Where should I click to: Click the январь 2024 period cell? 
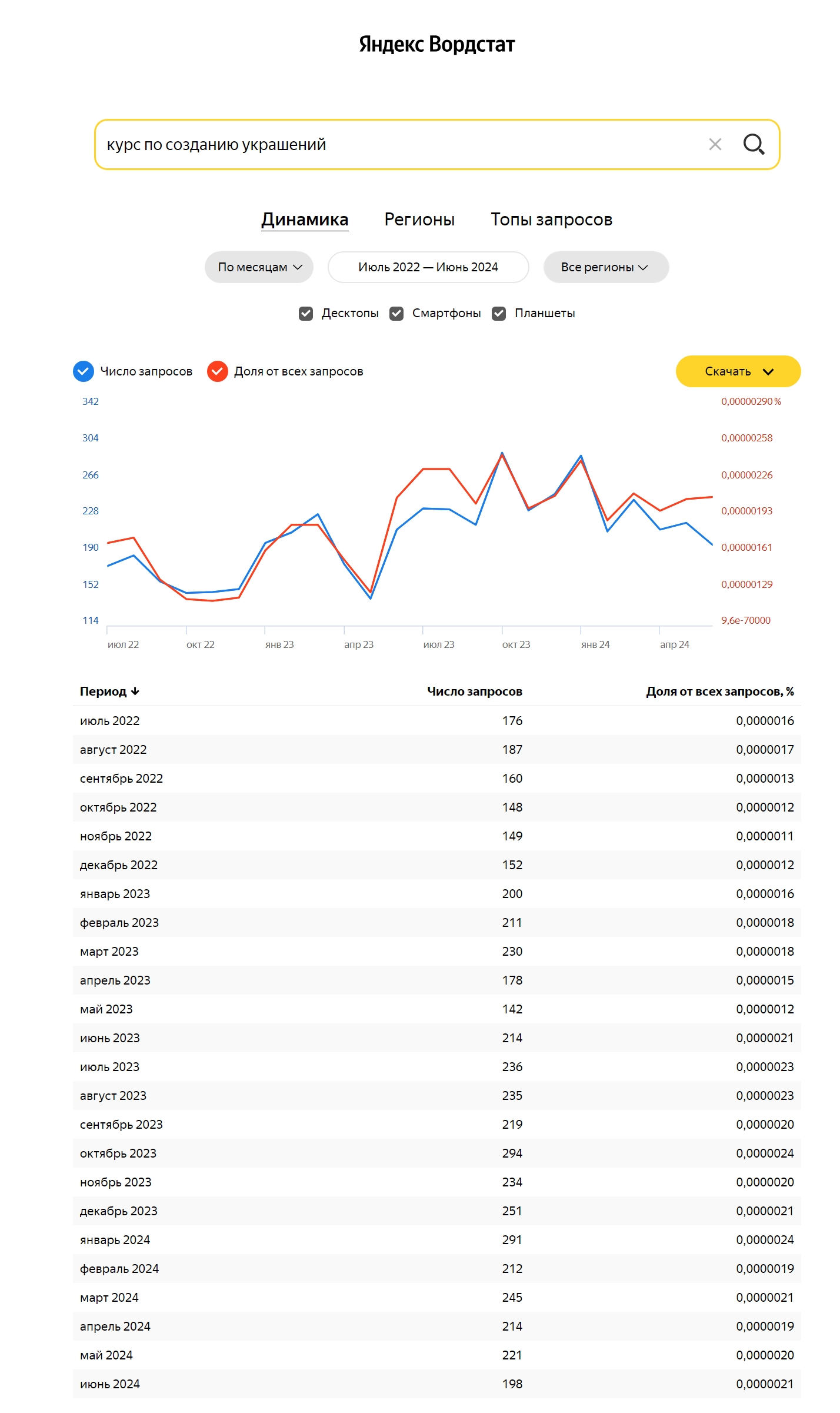(115, 1240)
